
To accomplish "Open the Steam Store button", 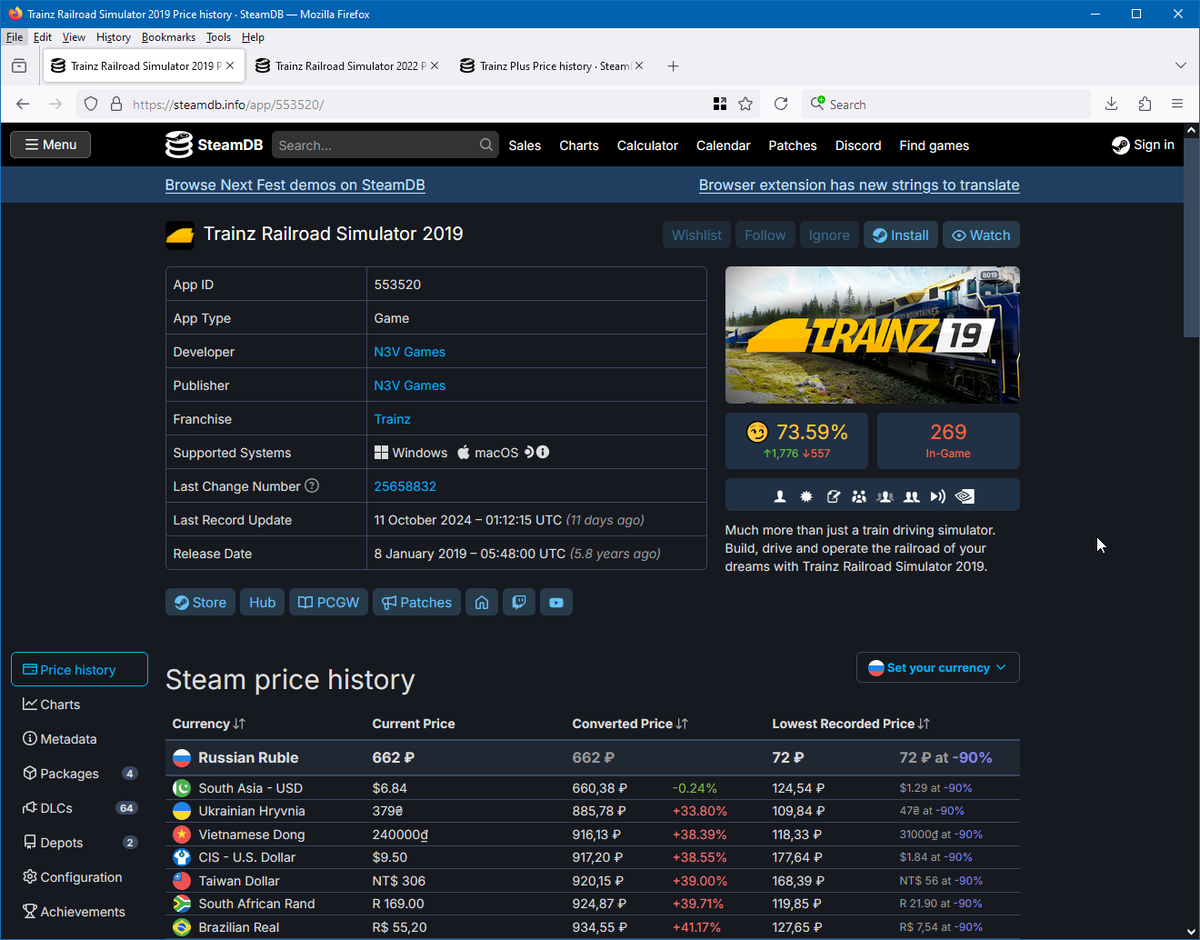I will 200,602.
